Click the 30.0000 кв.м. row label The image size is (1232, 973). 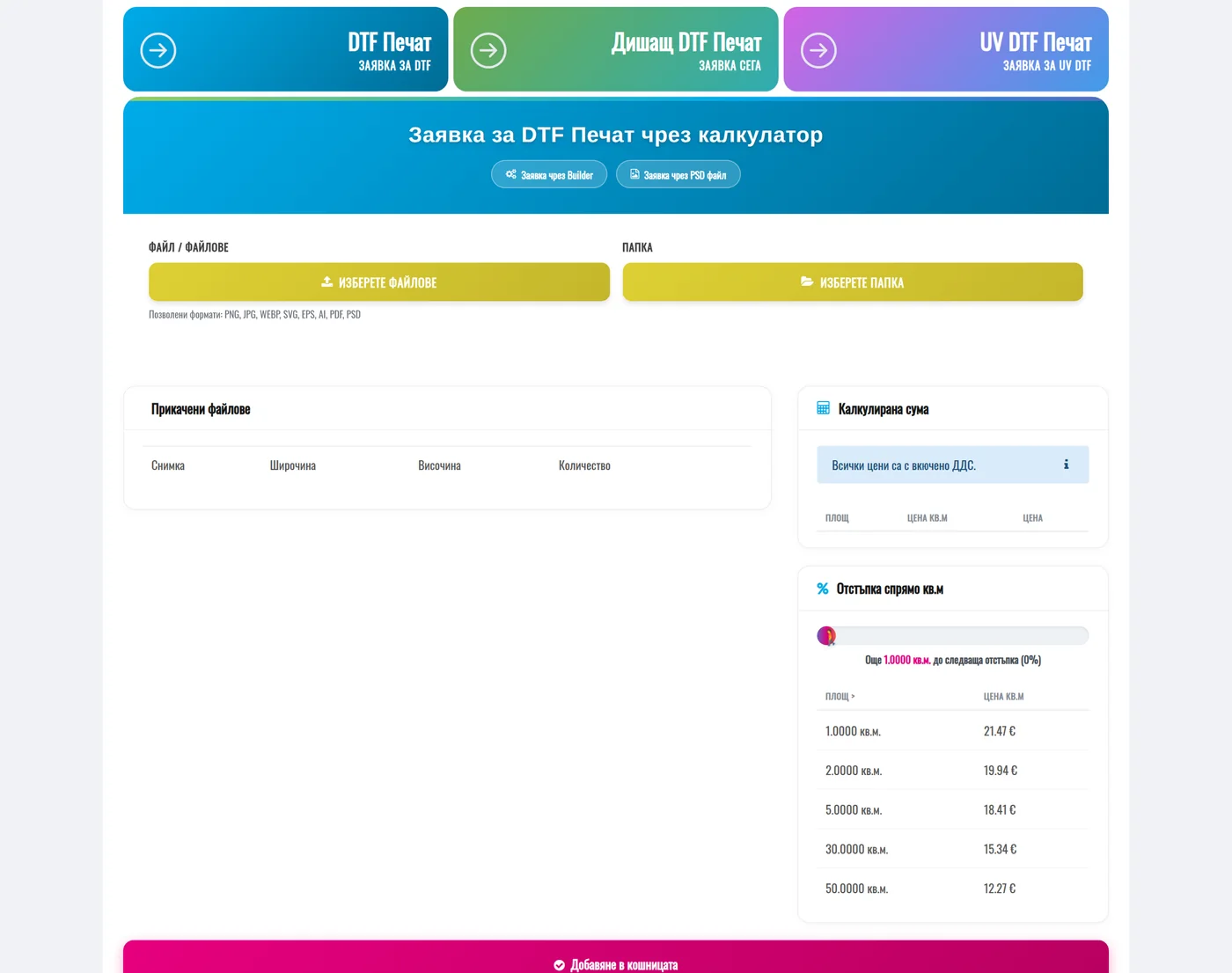point(857,850)
